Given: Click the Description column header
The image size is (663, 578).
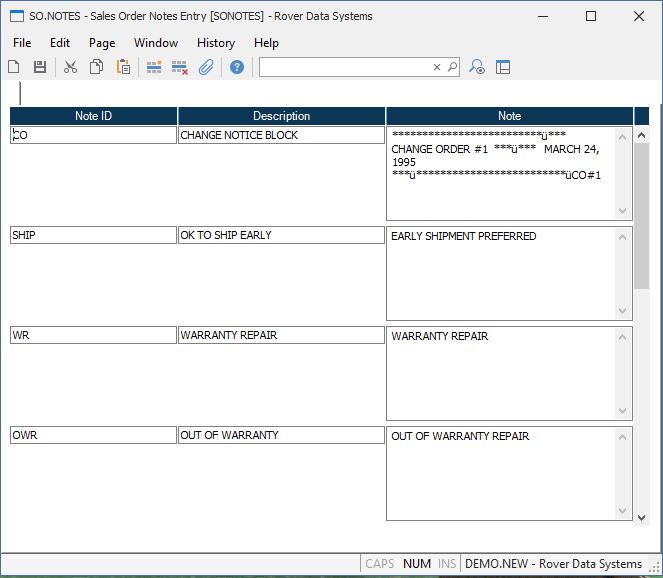Looking at the screenshot, I should (281, 116).
